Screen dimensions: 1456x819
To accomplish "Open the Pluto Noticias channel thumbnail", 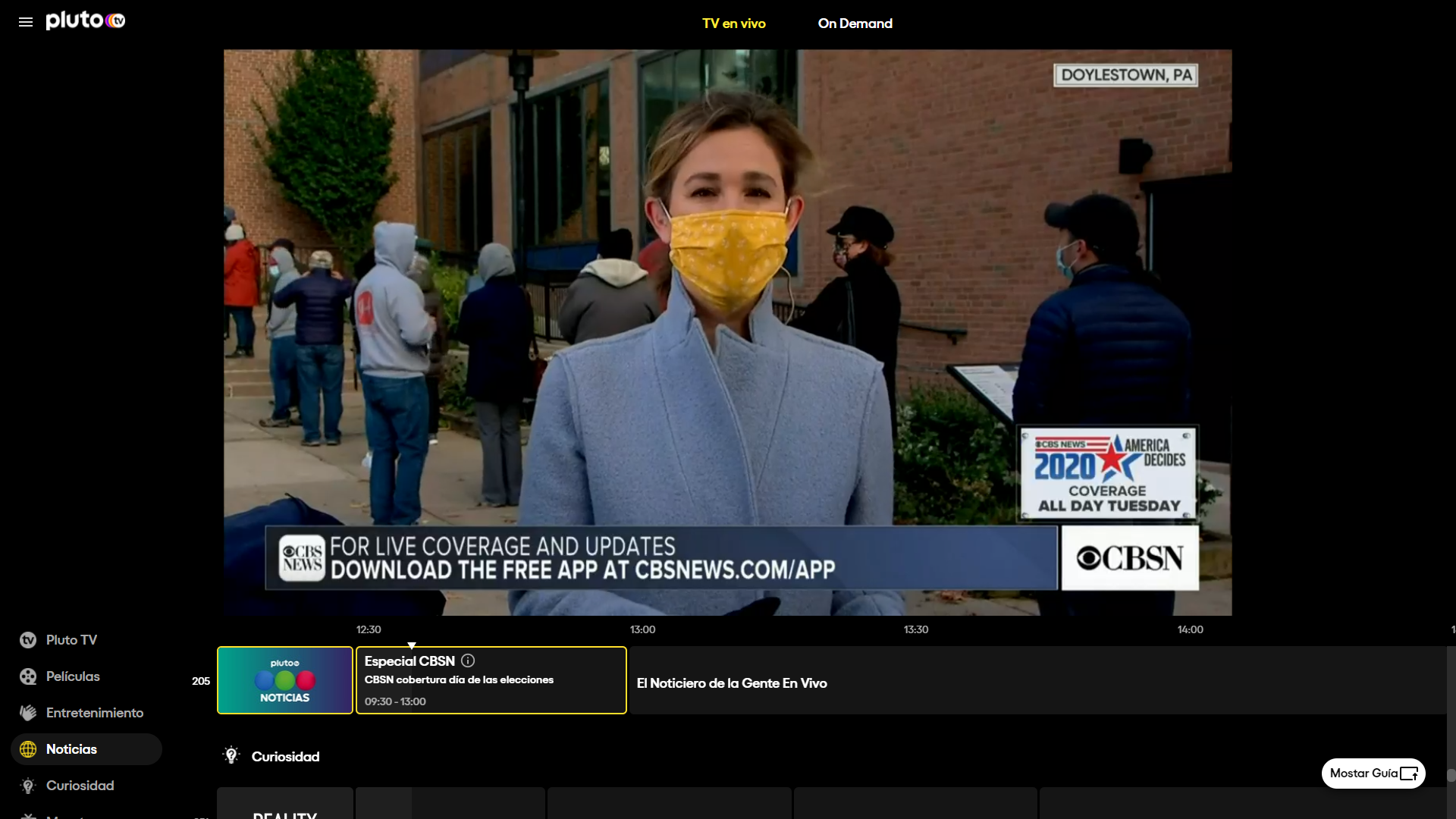I will pos(285,680).
